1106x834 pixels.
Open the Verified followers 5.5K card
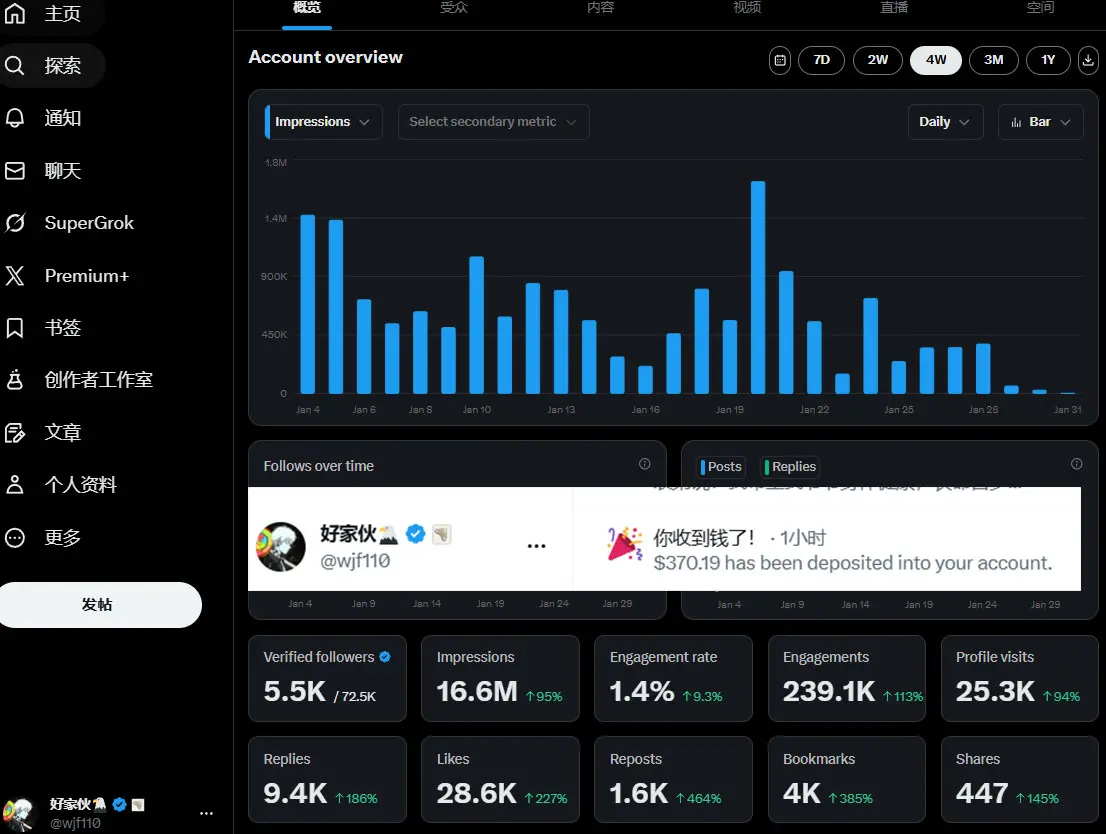point(327,678)
